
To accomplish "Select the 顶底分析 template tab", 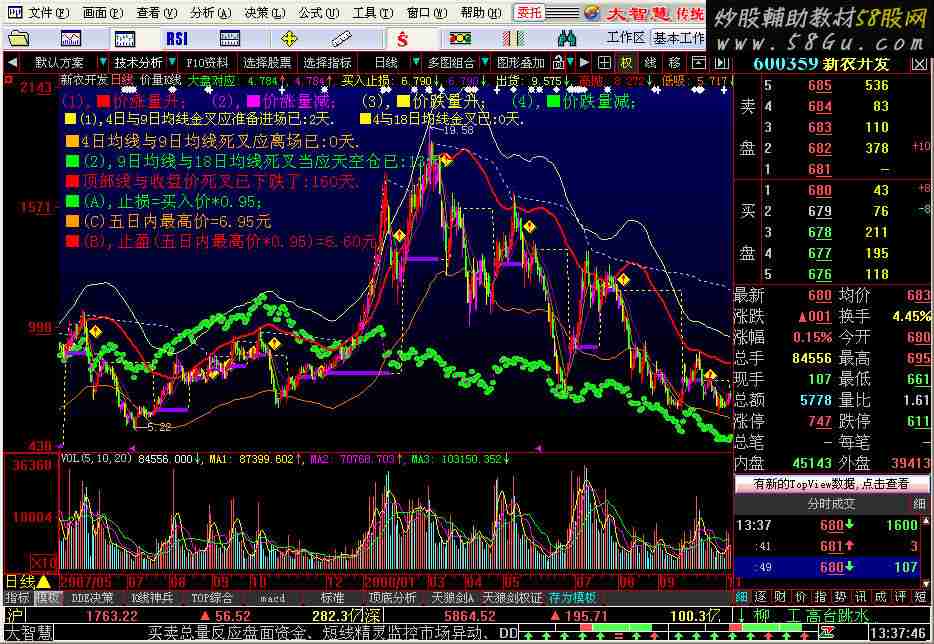I will tap(391, 598).
